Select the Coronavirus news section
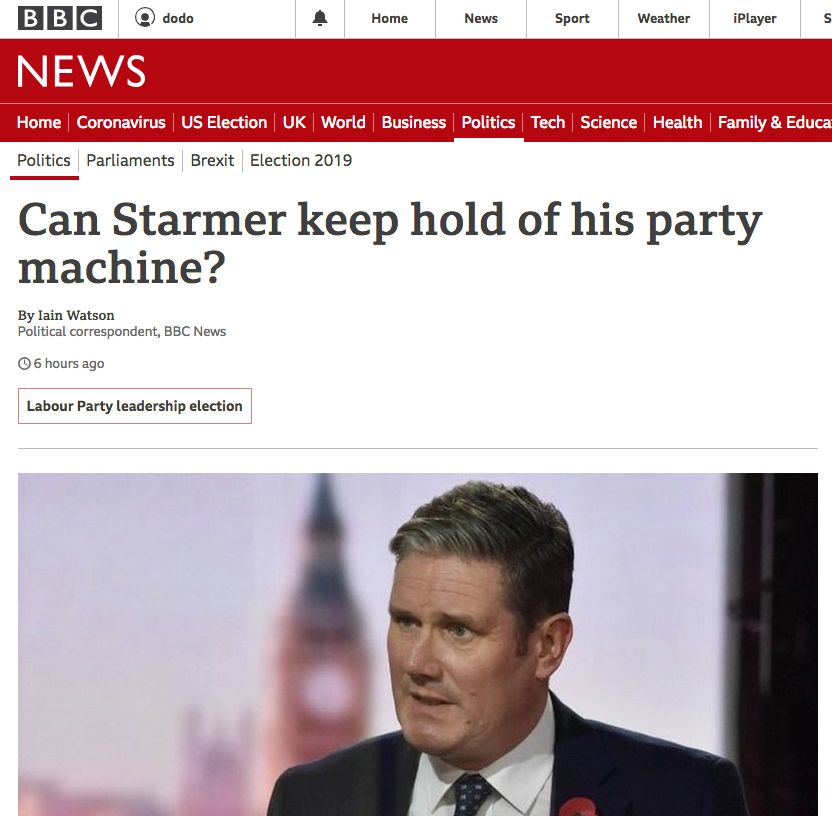The width and height of the screenshot is (832, 816). click(121, 123)
